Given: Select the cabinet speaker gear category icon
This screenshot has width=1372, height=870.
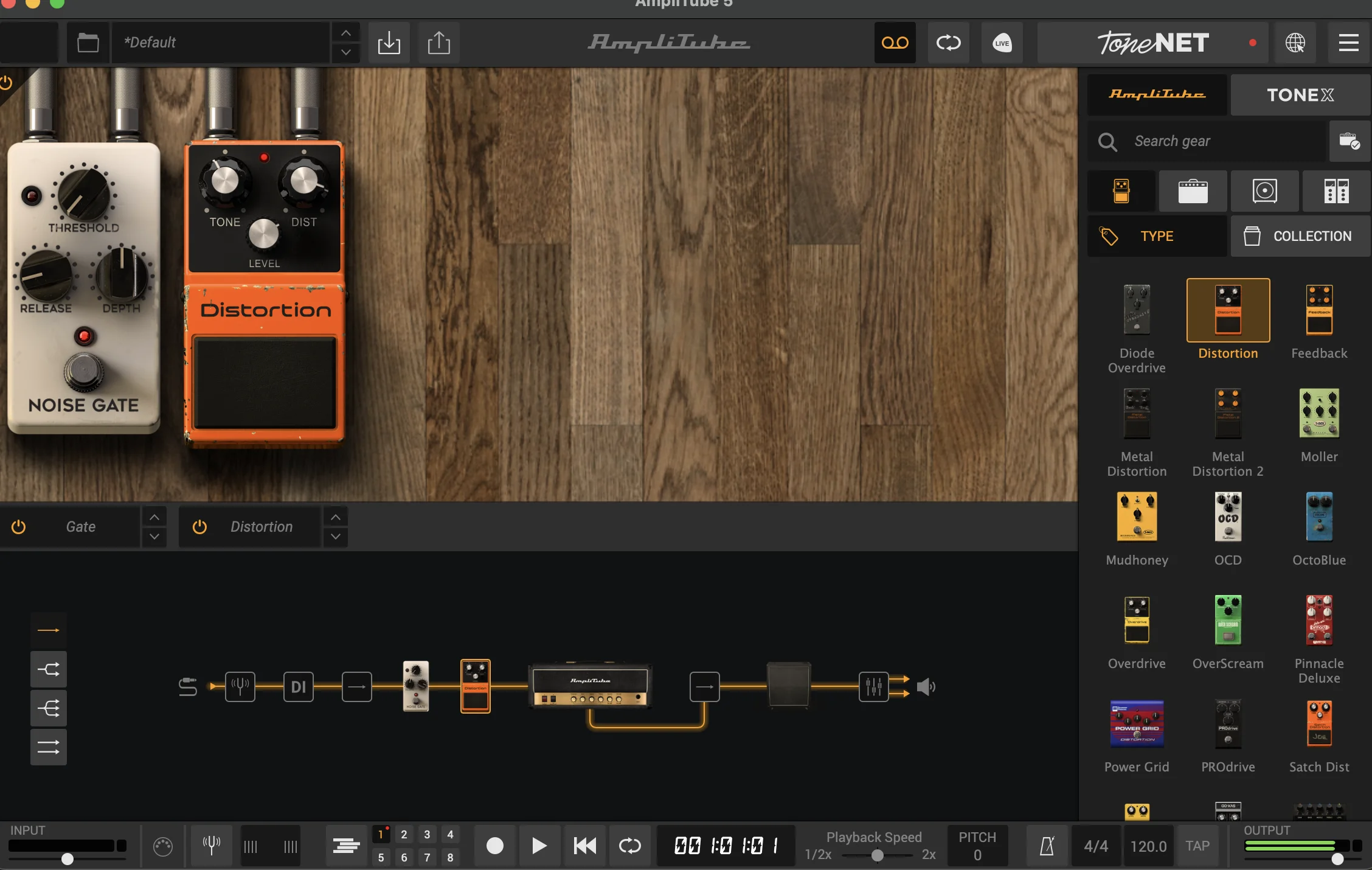Looking at the screenshot, I should tap(1264, 191).
